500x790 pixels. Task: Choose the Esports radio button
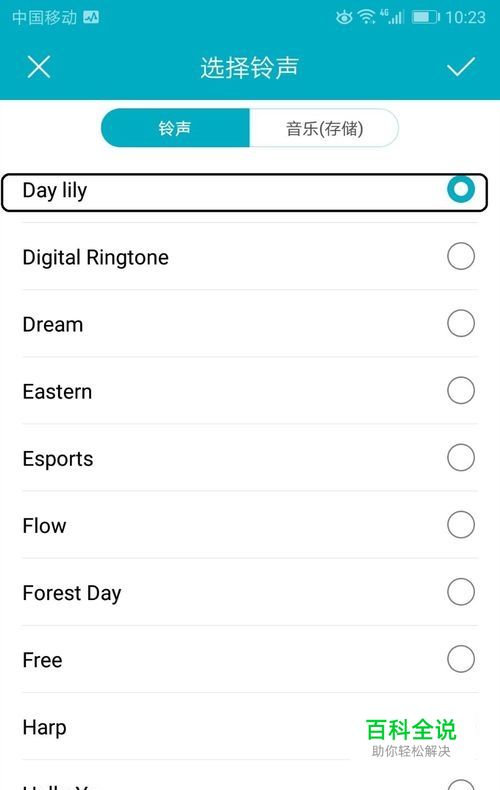click(x=461, y=457)
